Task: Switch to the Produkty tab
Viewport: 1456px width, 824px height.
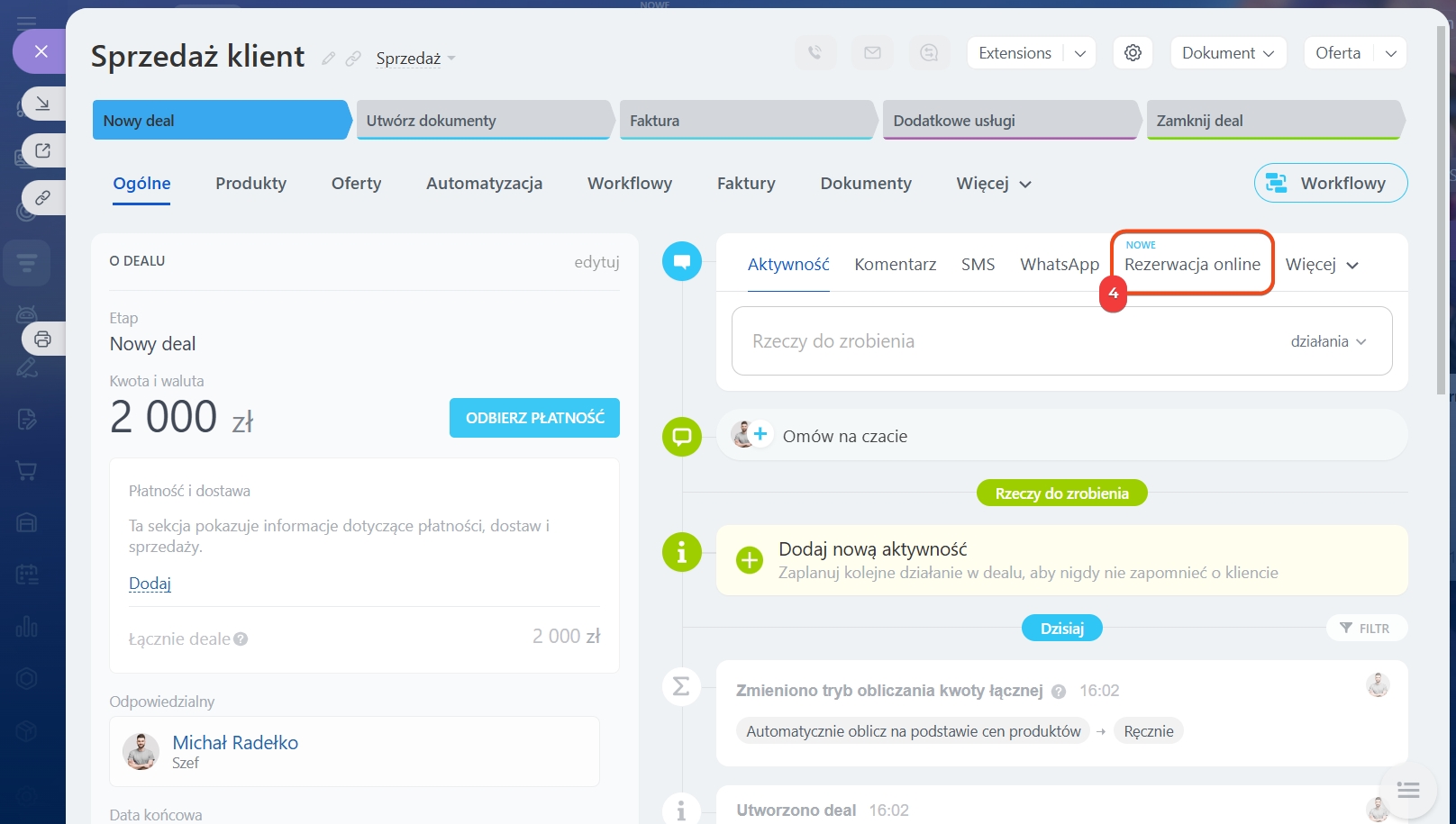Action: 250,184
